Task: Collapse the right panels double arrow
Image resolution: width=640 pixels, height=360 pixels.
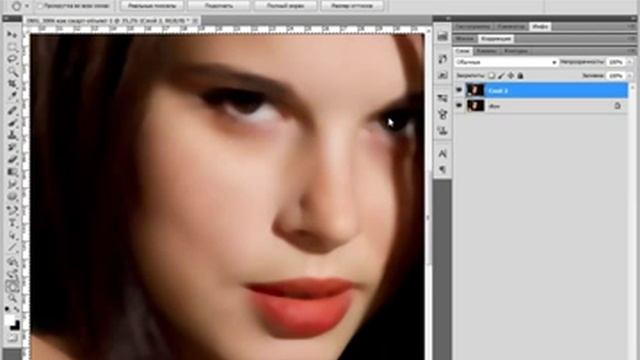Action: tap(633, 18)
